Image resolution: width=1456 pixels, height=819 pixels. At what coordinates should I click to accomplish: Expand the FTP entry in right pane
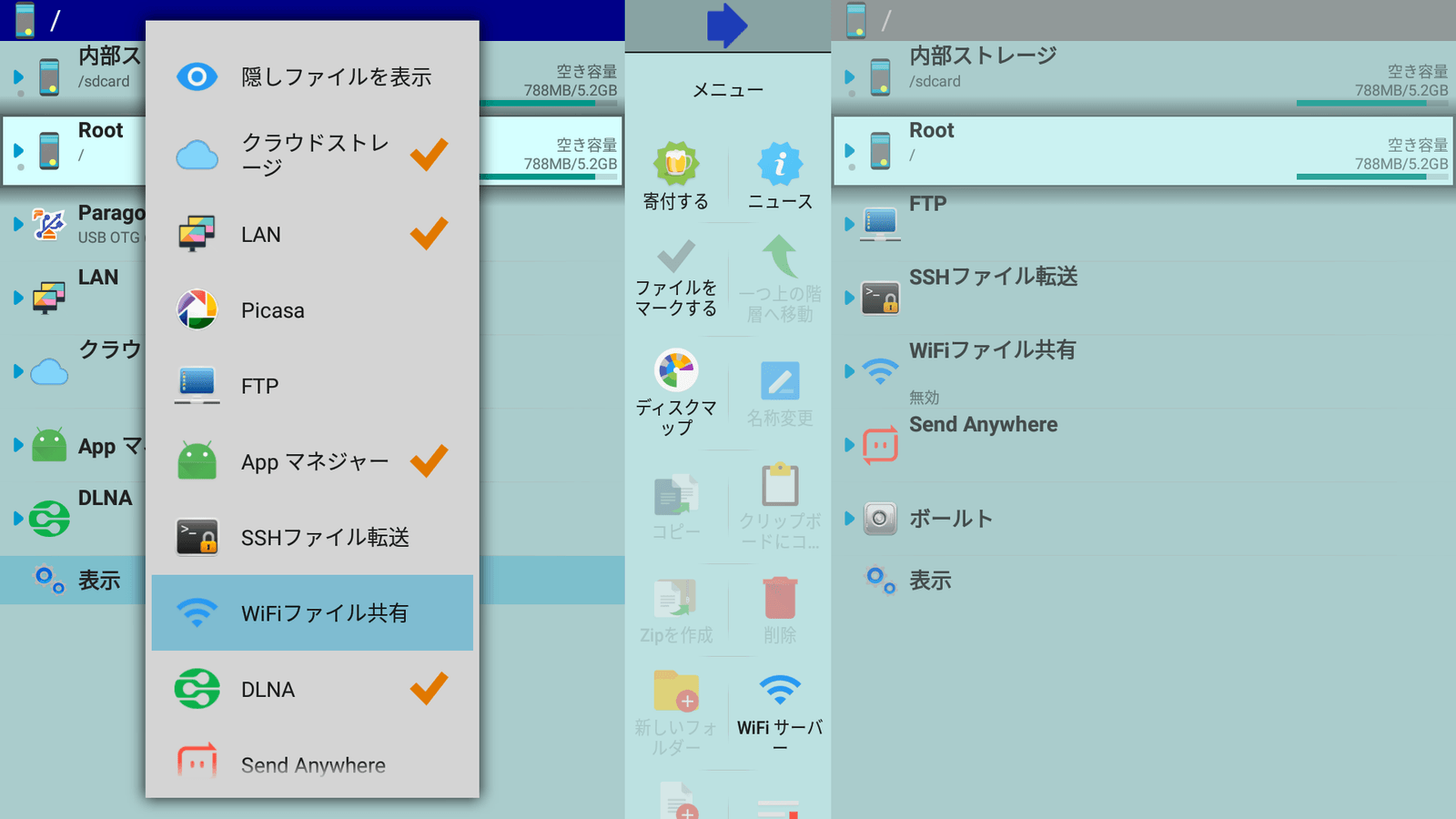pos(849,224)
